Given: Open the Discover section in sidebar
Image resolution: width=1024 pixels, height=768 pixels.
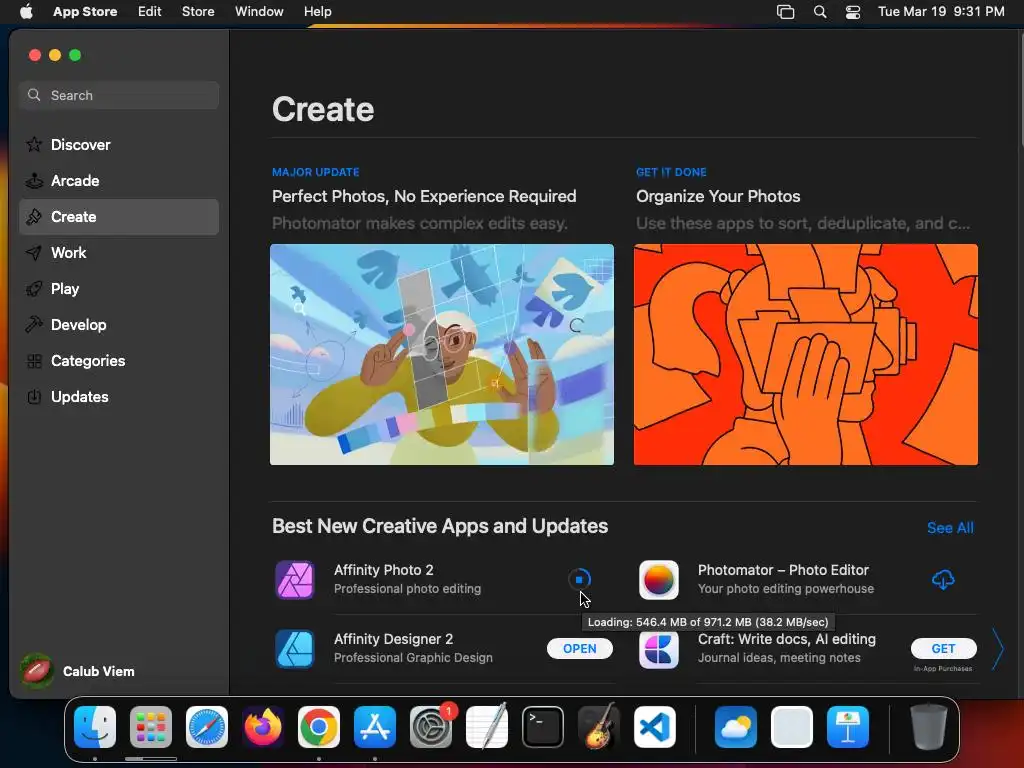Looking at the screenshot, I should click(119, 144).
